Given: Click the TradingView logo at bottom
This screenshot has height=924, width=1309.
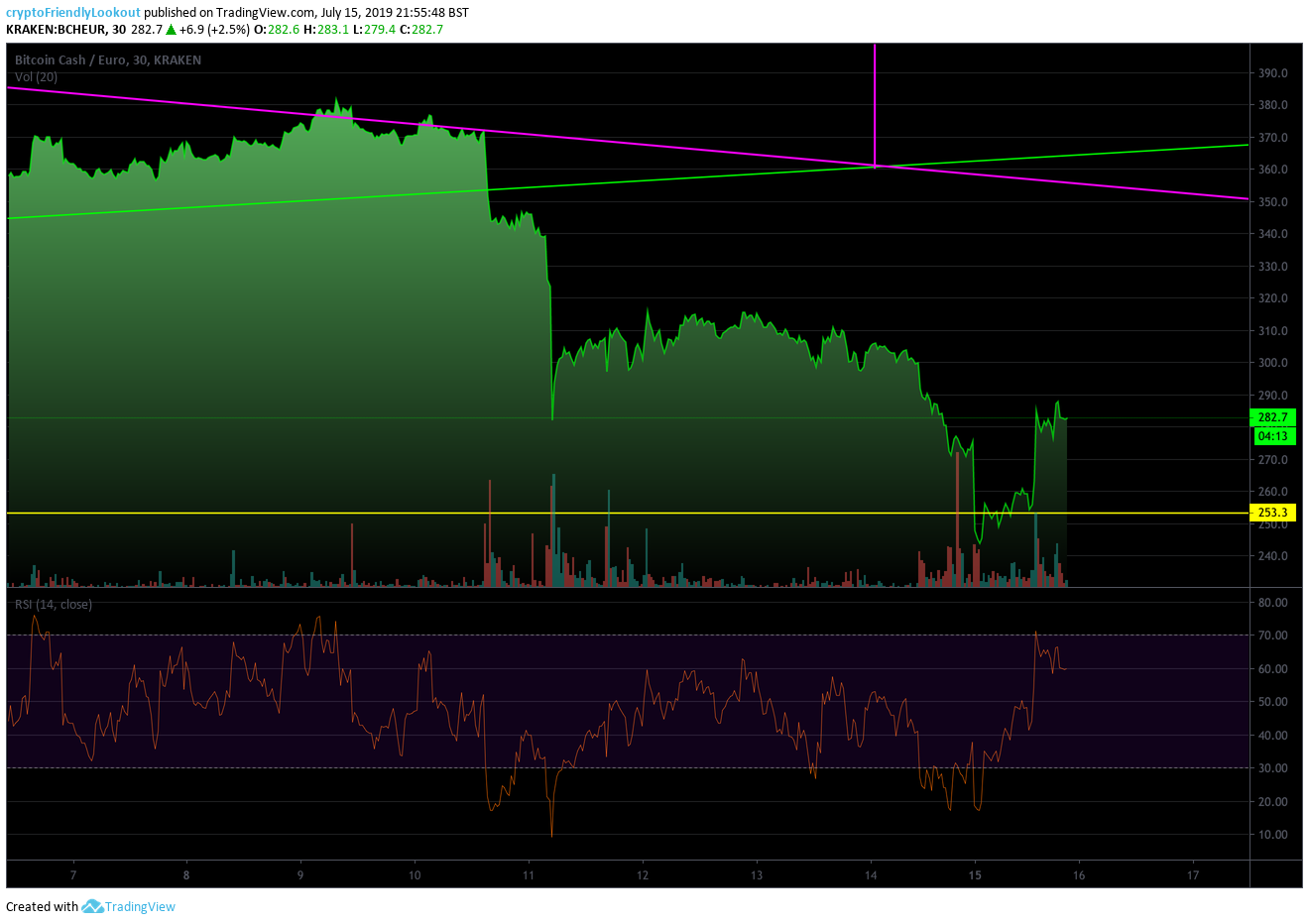Looking at the screenshot, I should tap(129, 906).
